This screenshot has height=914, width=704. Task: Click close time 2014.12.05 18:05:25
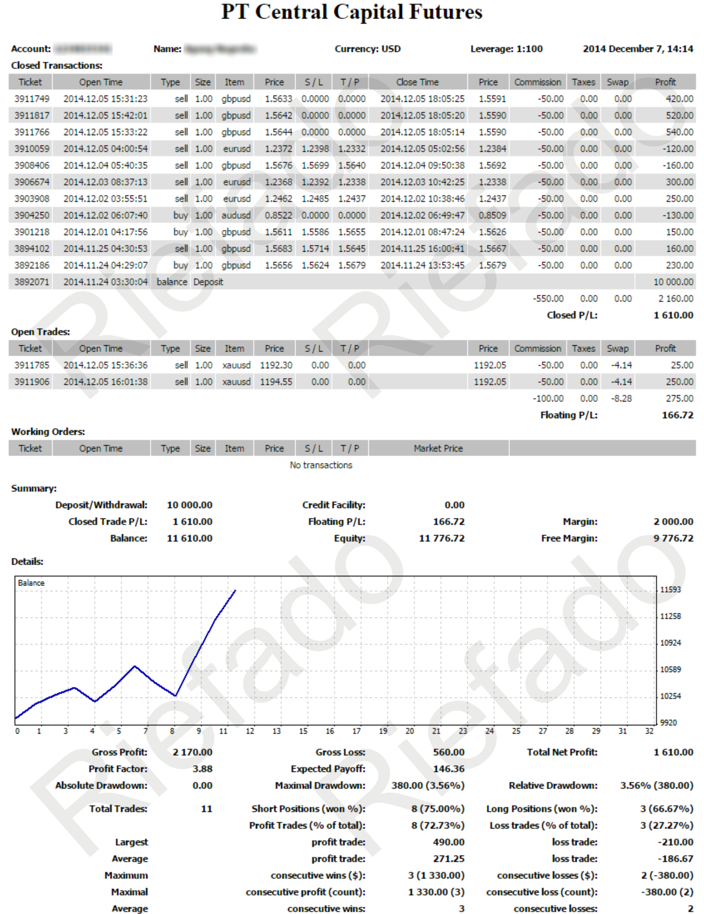tap(423, 99)
